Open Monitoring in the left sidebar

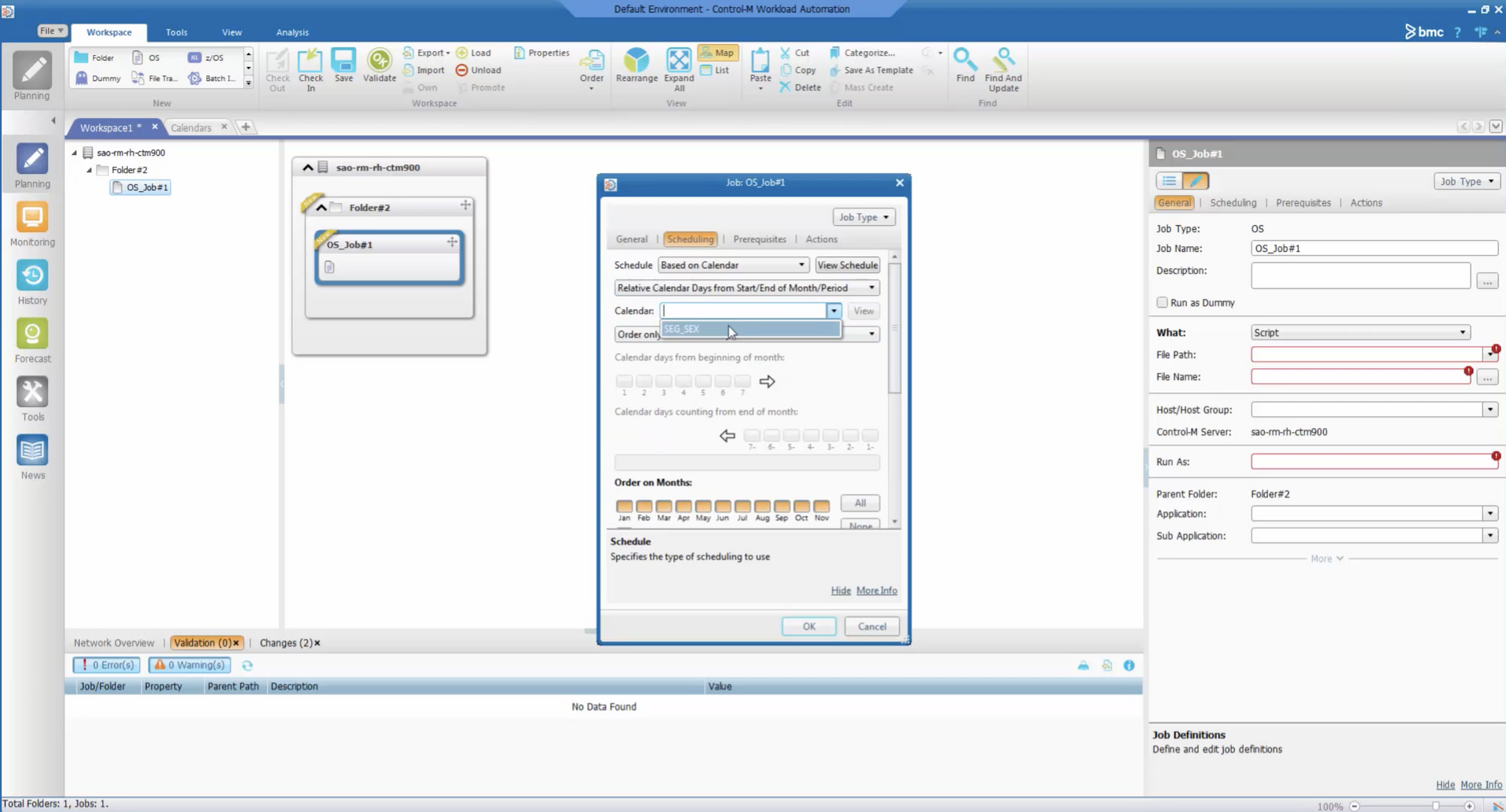32,225
